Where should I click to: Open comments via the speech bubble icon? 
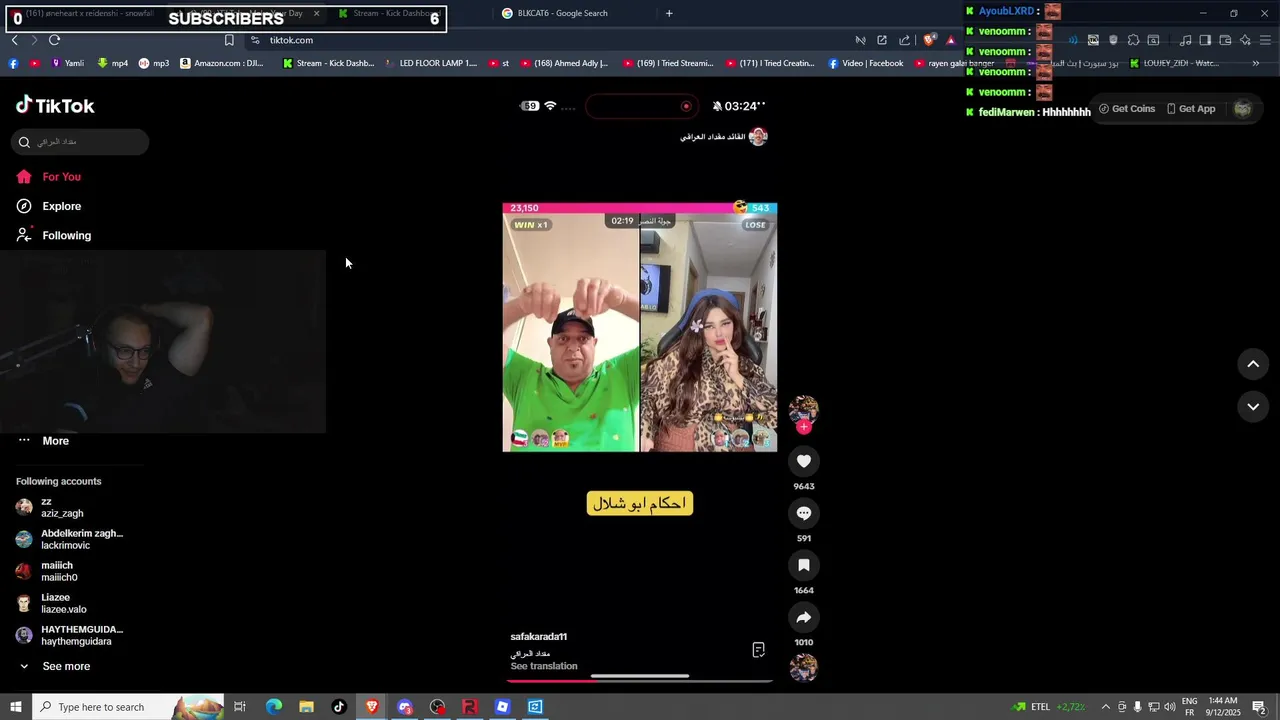coord(803,513)
